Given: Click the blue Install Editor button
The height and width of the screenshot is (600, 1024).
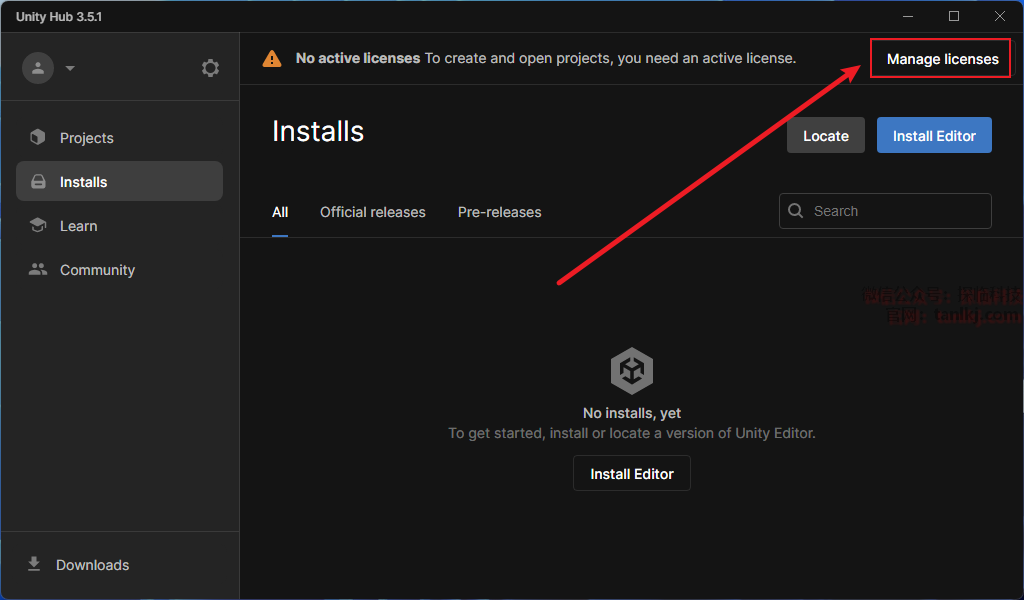Looking at the screenshot, I should tap(934, 136).
